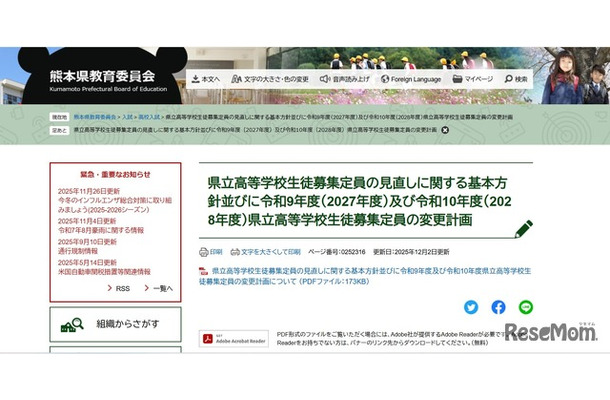Click the 2025年5月14日更新 date text
The height and width of the screenshot is (400, 610).
[88, 263]
